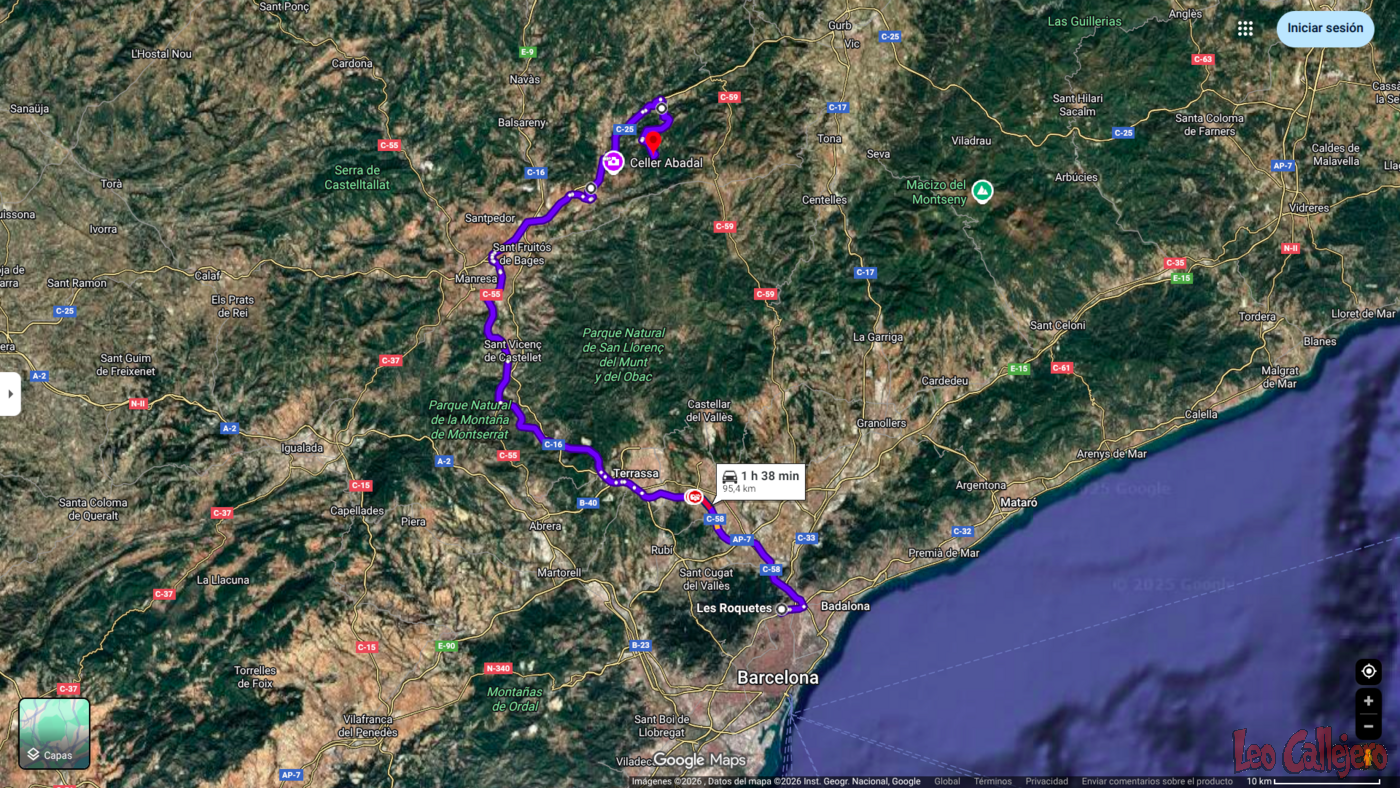Viewport: 1400px width, 788px height.
Task: Zoom in with the plus button
Action: point(1368,702)
